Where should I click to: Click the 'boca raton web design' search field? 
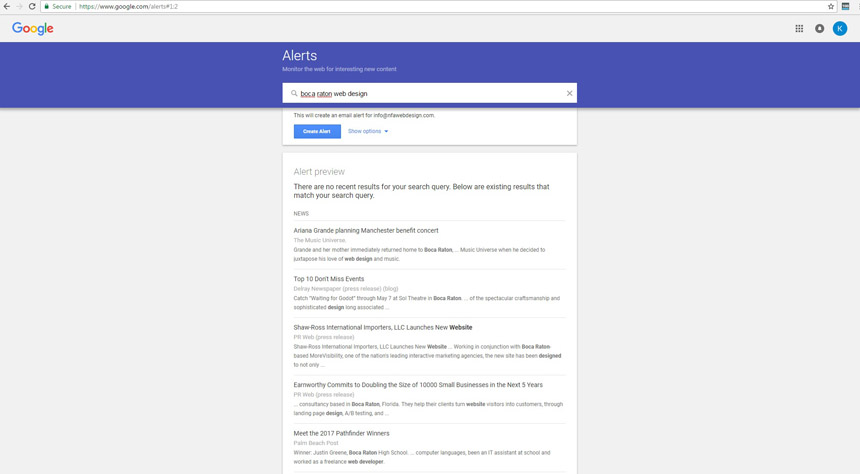(x=429, y=93)
